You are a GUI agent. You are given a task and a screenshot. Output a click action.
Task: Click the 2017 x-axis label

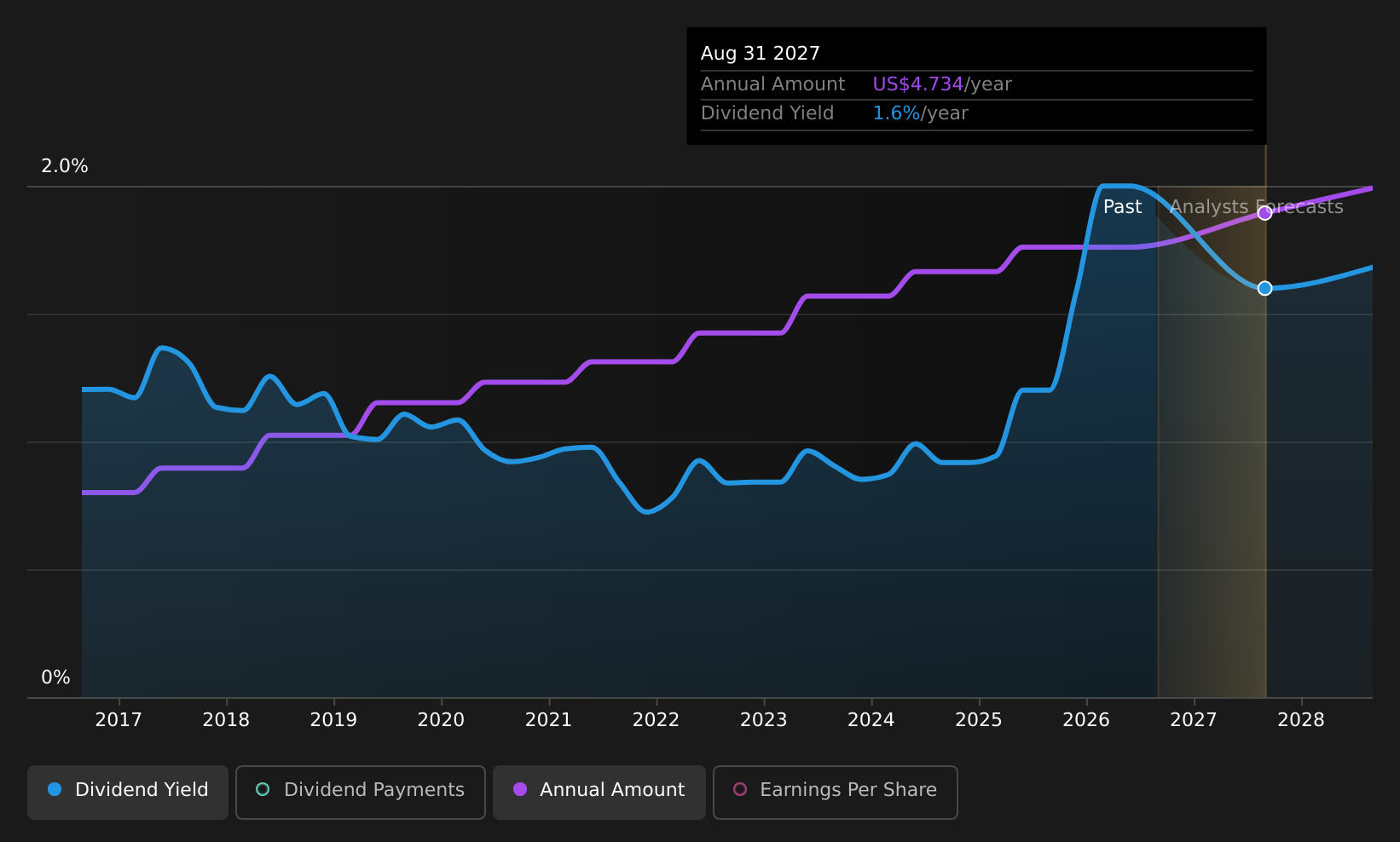coord(119,720)
